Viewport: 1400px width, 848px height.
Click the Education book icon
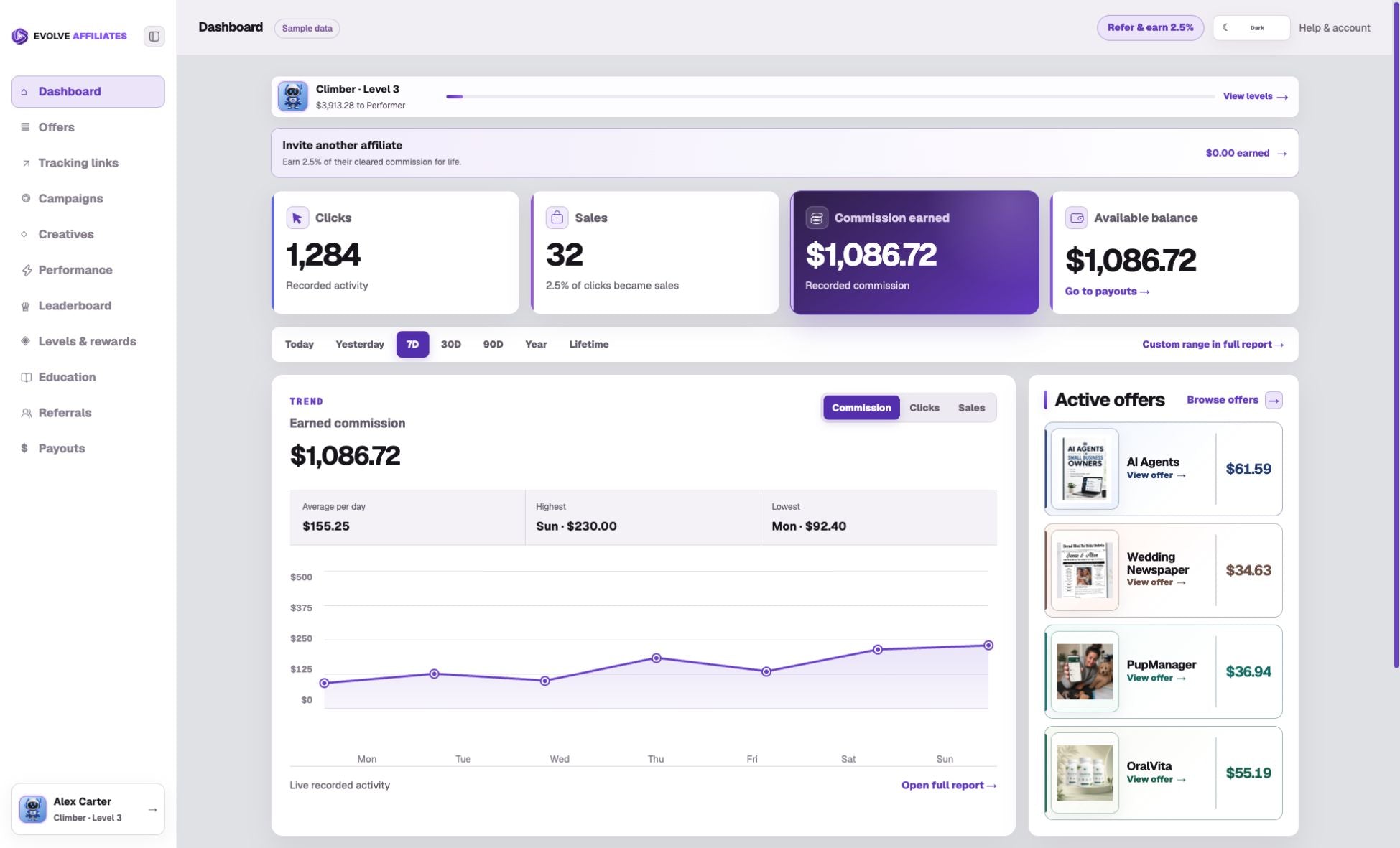(x=27, y=377)
